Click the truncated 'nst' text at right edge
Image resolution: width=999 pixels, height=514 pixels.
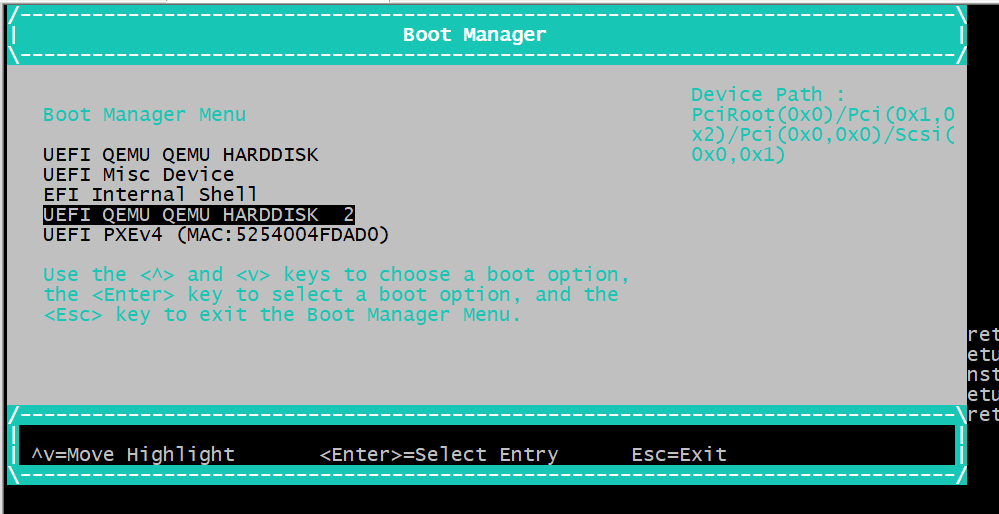click(983, 374)
